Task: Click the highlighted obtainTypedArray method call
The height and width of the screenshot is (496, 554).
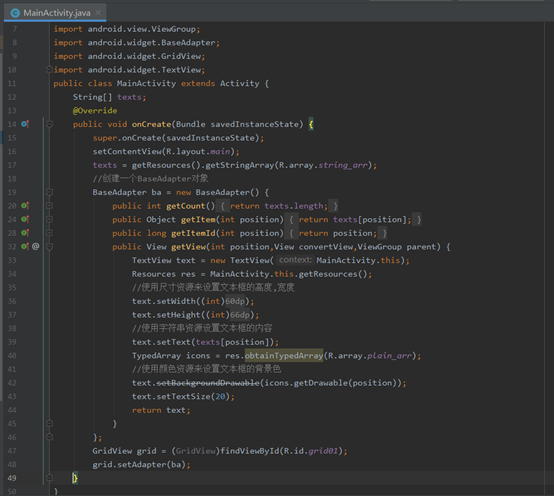Action: click(x=284, y=355)
